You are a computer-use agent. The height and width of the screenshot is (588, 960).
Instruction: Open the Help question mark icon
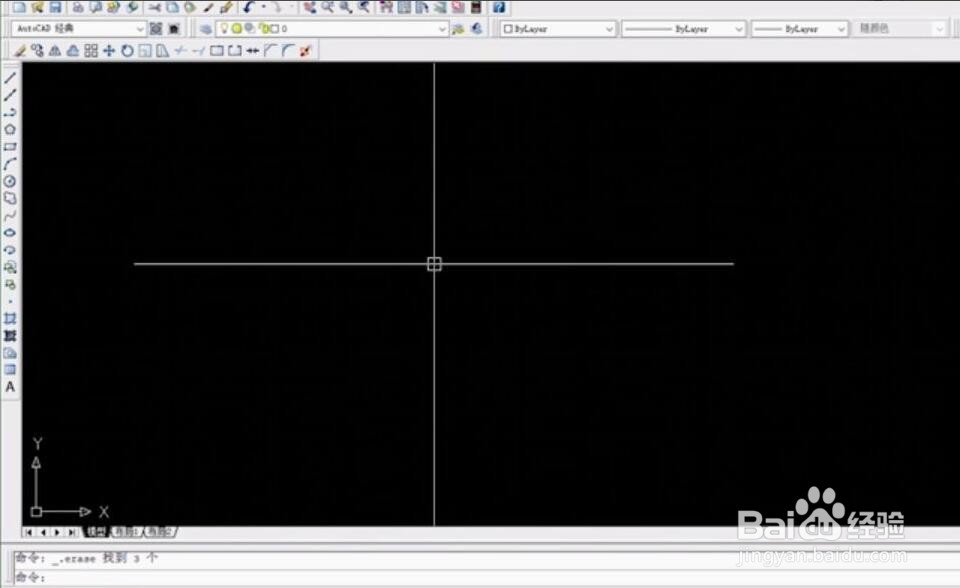tap(499, 7)
